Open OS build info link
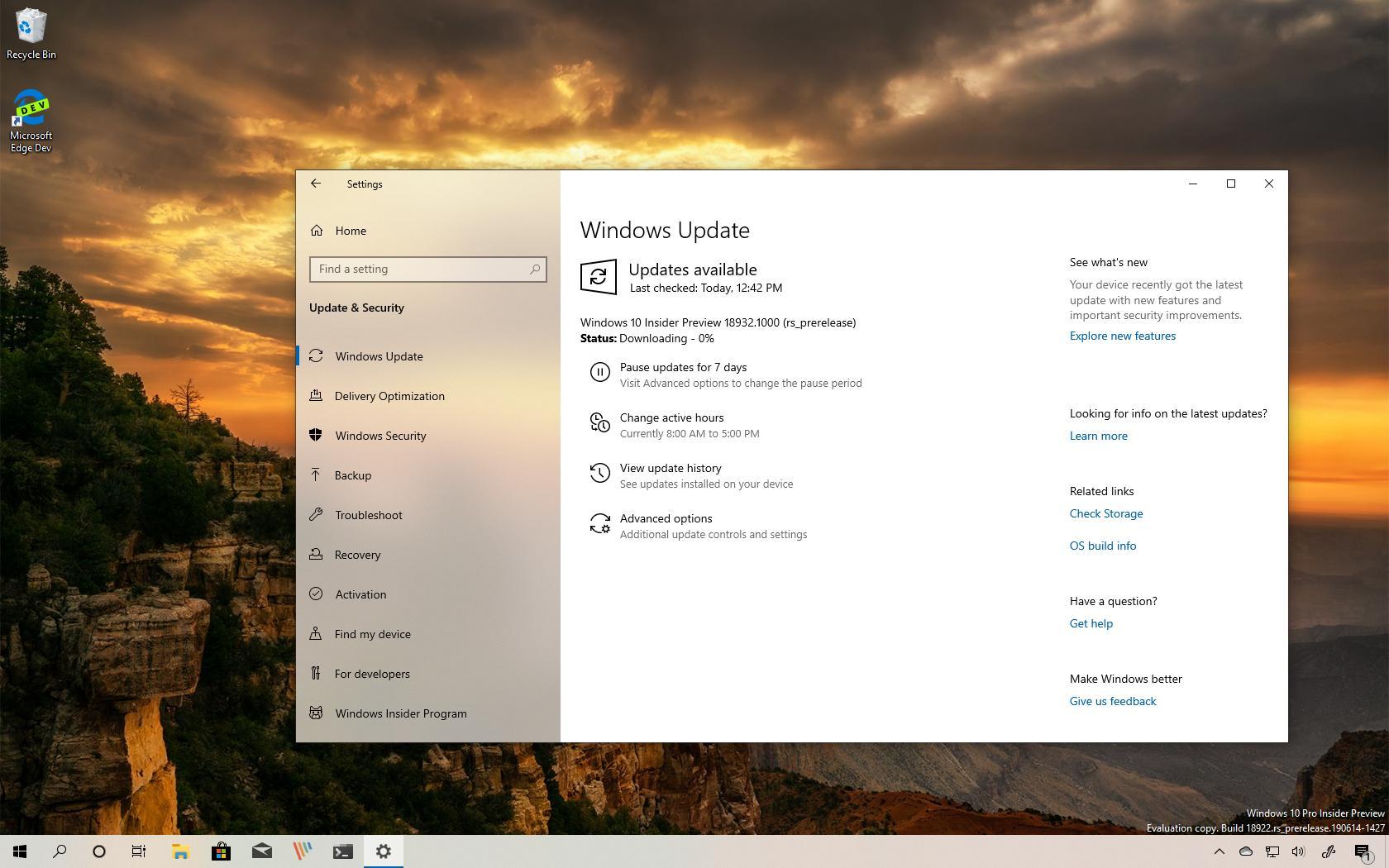Image resolution: width=1389 pixels, height=868 pixels. [x=1102, y=546]
